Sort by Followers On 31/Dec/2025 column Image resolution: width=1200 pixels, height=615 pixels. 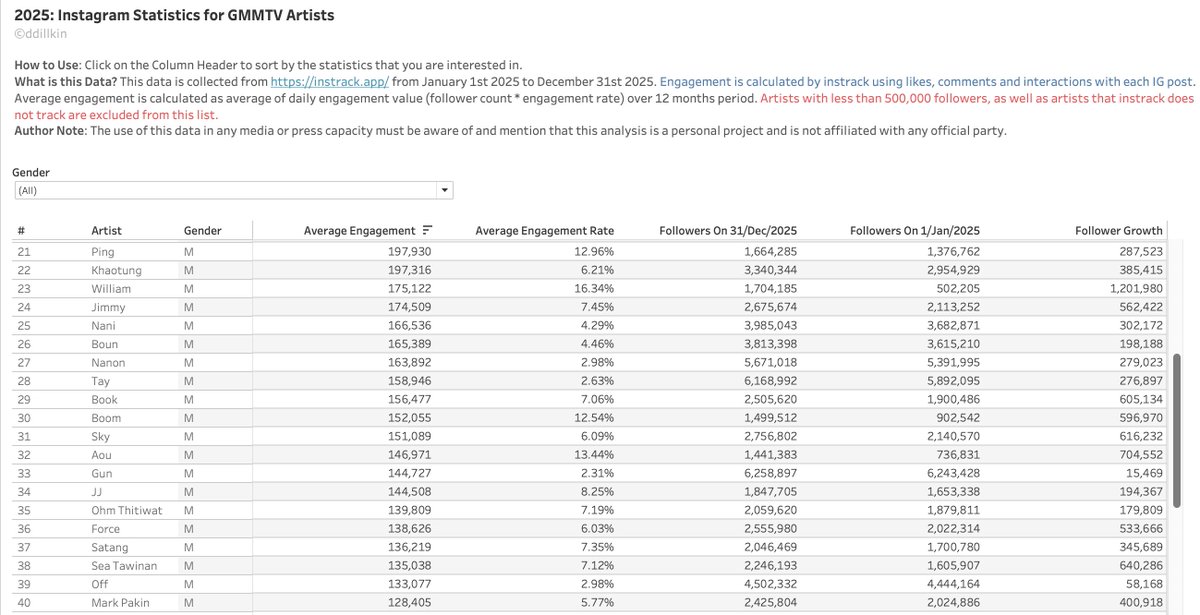click(x=728, y=231)
